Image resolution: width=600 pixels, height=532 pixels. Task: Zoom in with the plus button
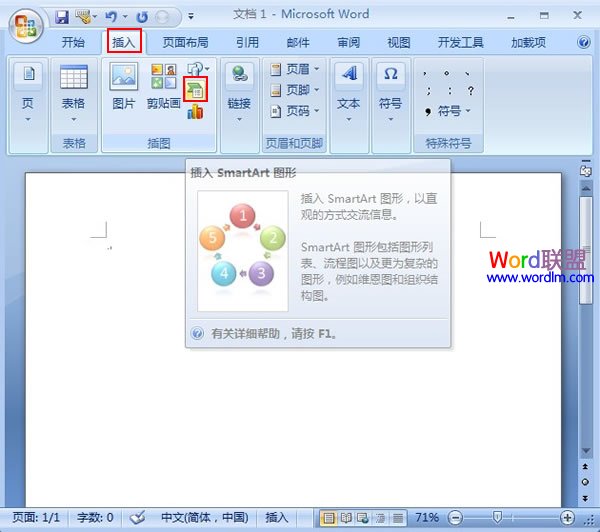567,518
